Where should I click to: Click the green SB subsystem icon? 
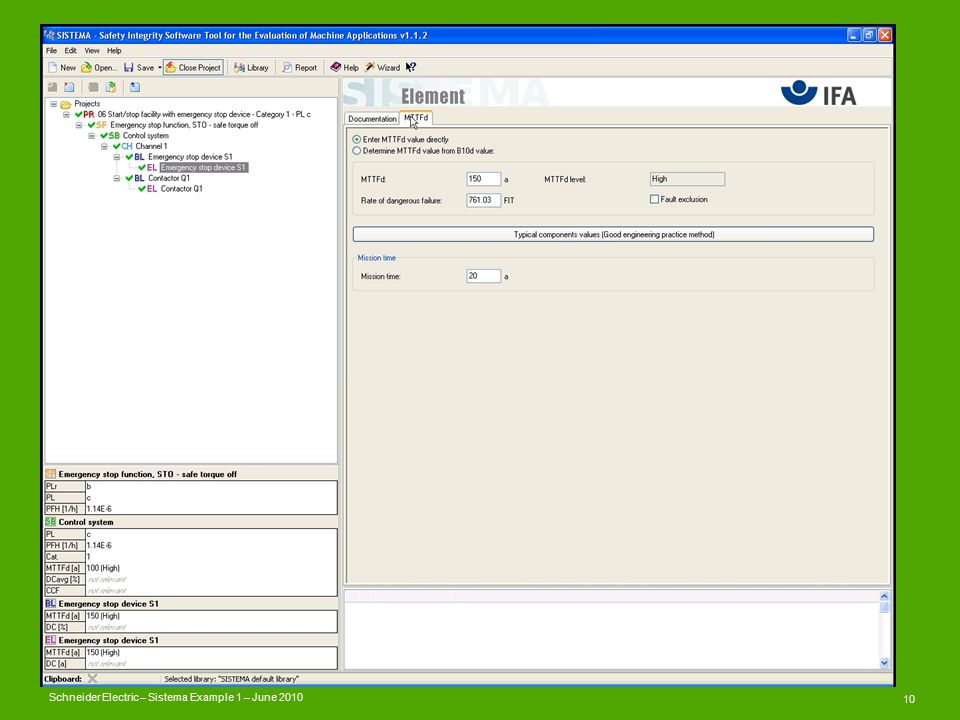[x=114, y=136]
